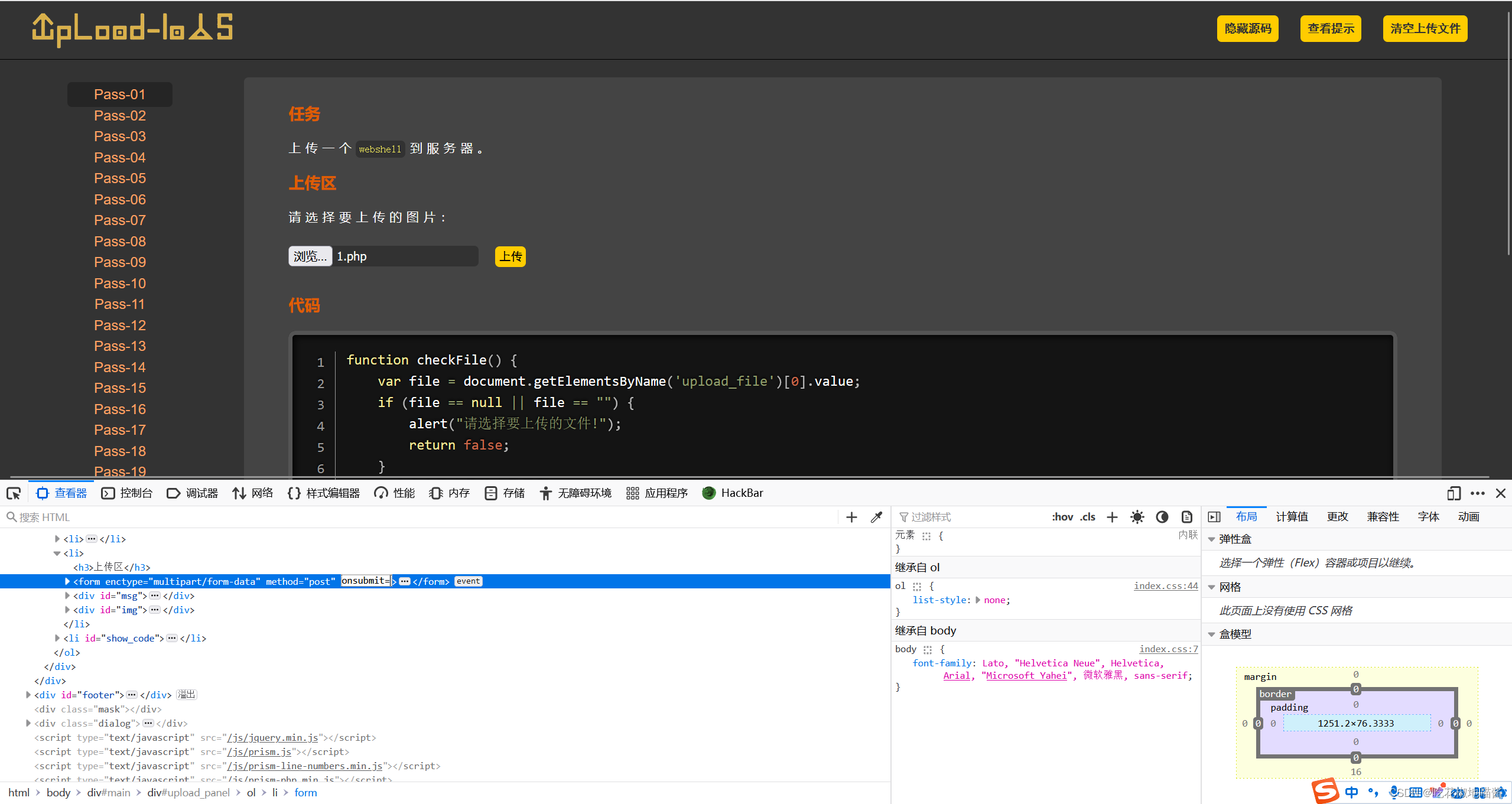Image resolution: width=1512 pixels, height=804 pixels.
Task: Toggle light color scheme simulation
Action: 1137,517
